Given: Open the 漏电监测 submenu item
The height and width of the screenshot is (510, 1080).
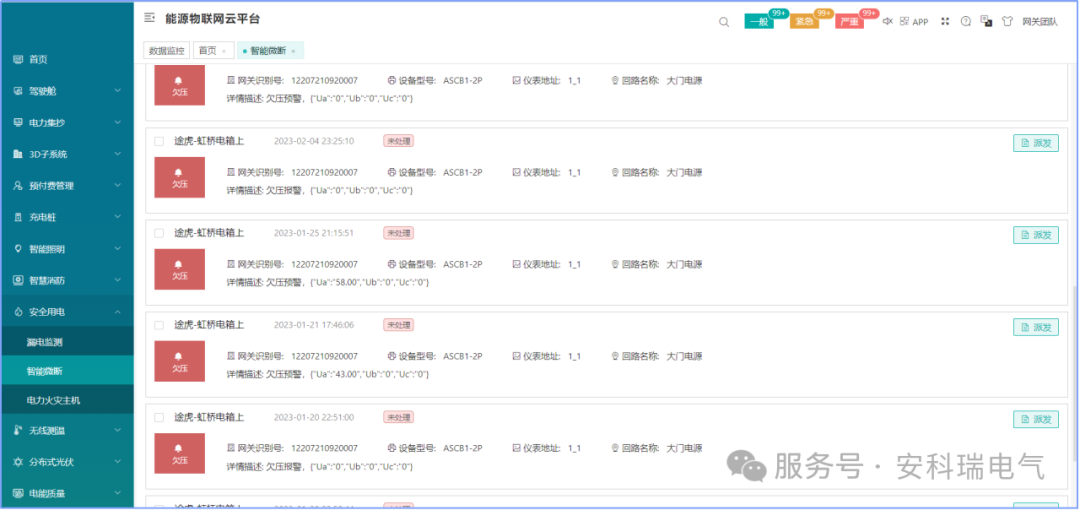Looking at the screenshot, I should [x=67, y=342].
